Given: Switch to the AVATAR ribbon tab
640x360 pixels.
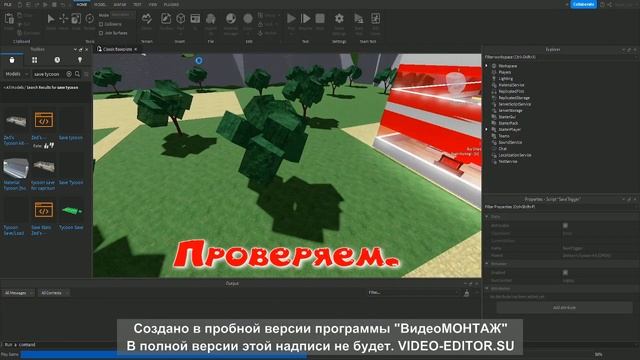Looking at the screenshot, I should point(120,4).
